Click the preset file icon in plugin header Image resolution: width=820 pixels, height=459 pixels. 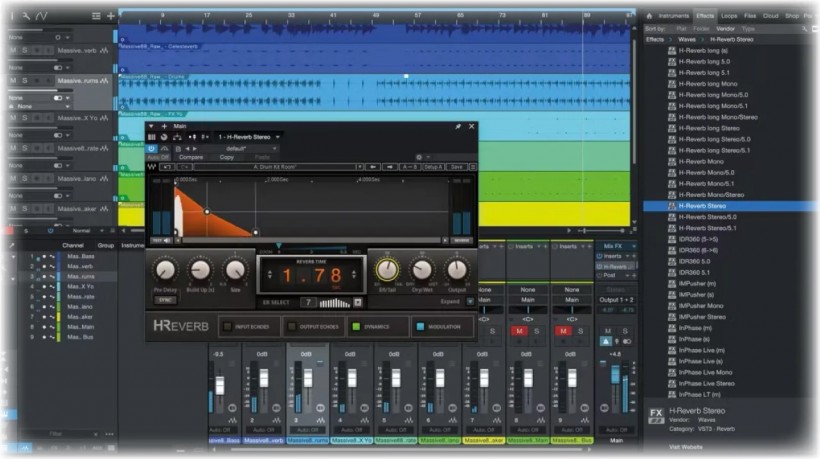point(178,149)
